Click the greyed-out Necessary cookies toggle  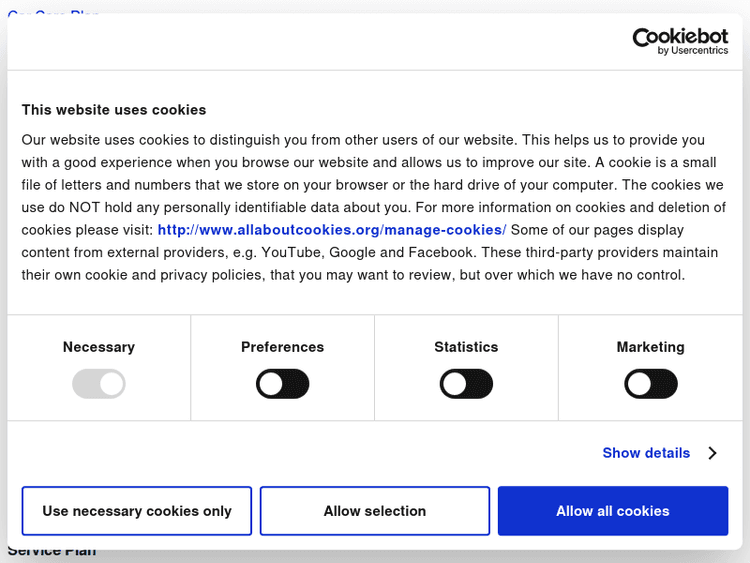click(x=99, y=384)
